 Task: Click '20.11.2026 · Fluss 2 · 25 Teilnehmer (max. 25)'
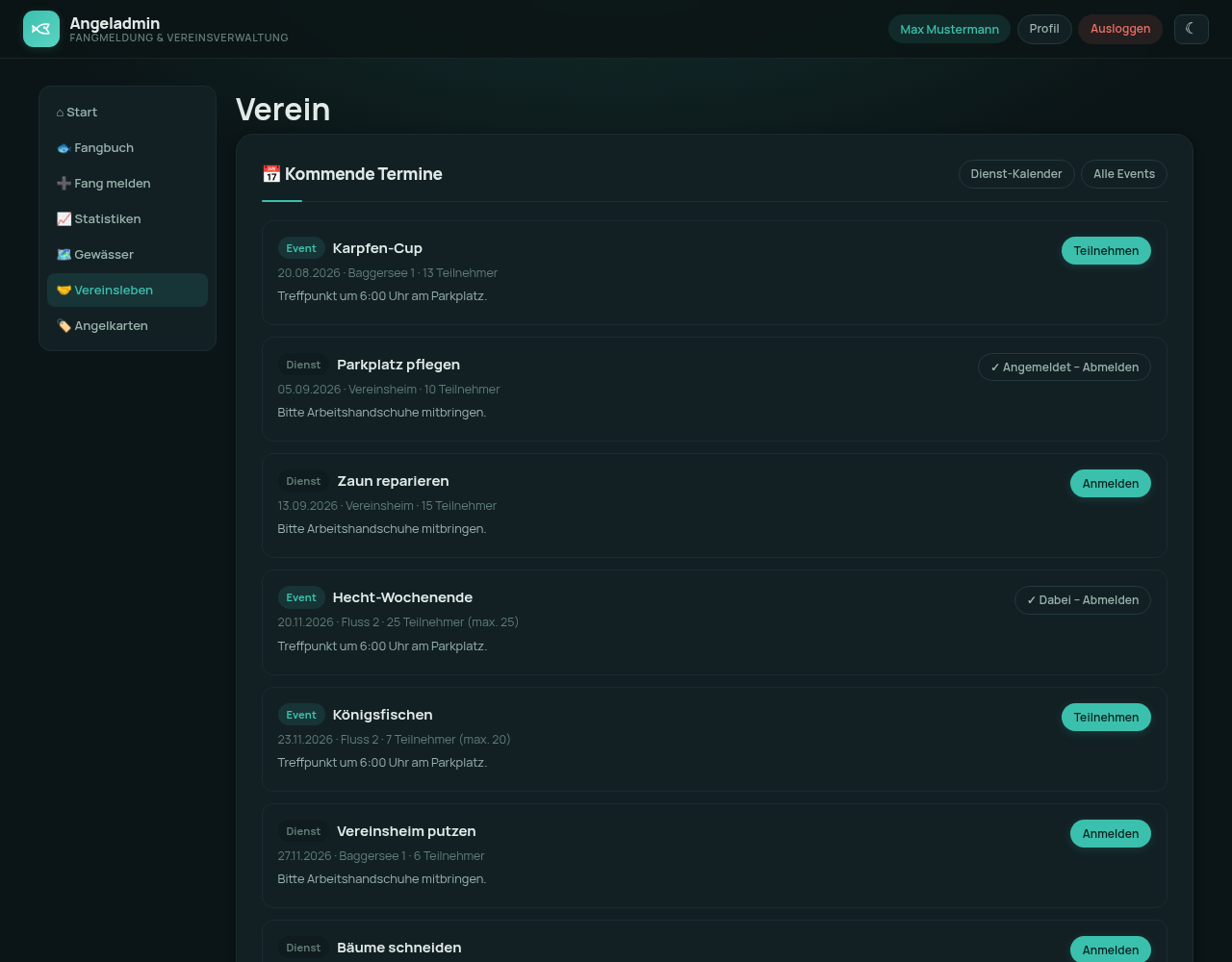pyautogui.click(x=398, y=622)
